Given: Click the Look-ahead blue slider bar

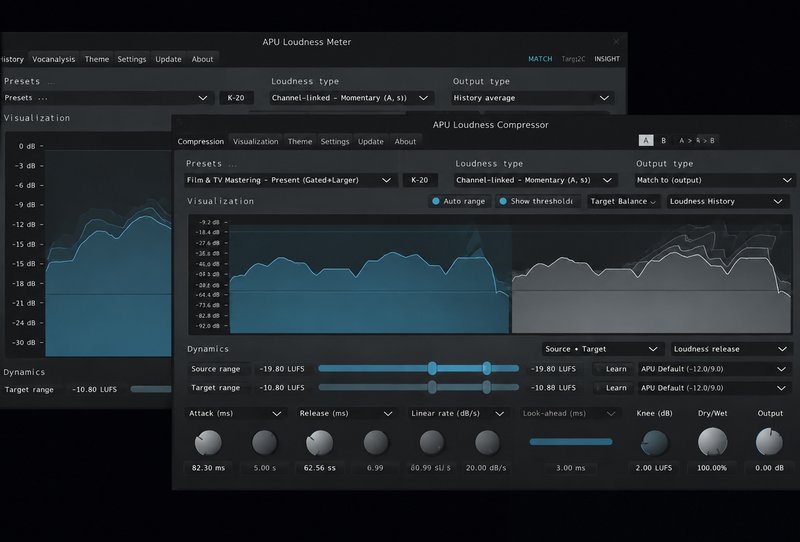Looking at the screenshot, I should point(571,442).
